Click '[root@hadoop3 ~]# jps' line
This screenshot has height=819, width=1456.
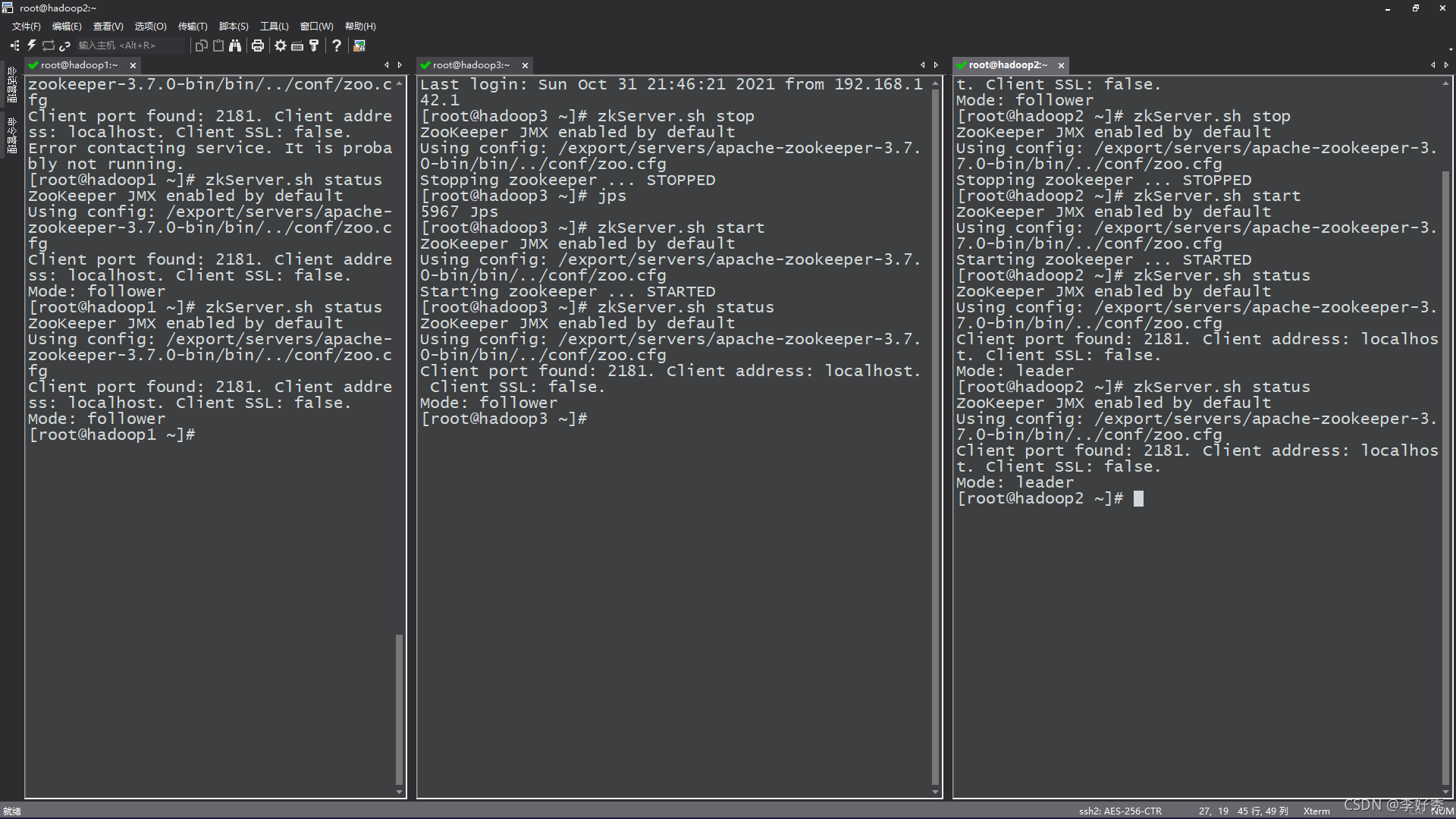pos(523,196)
